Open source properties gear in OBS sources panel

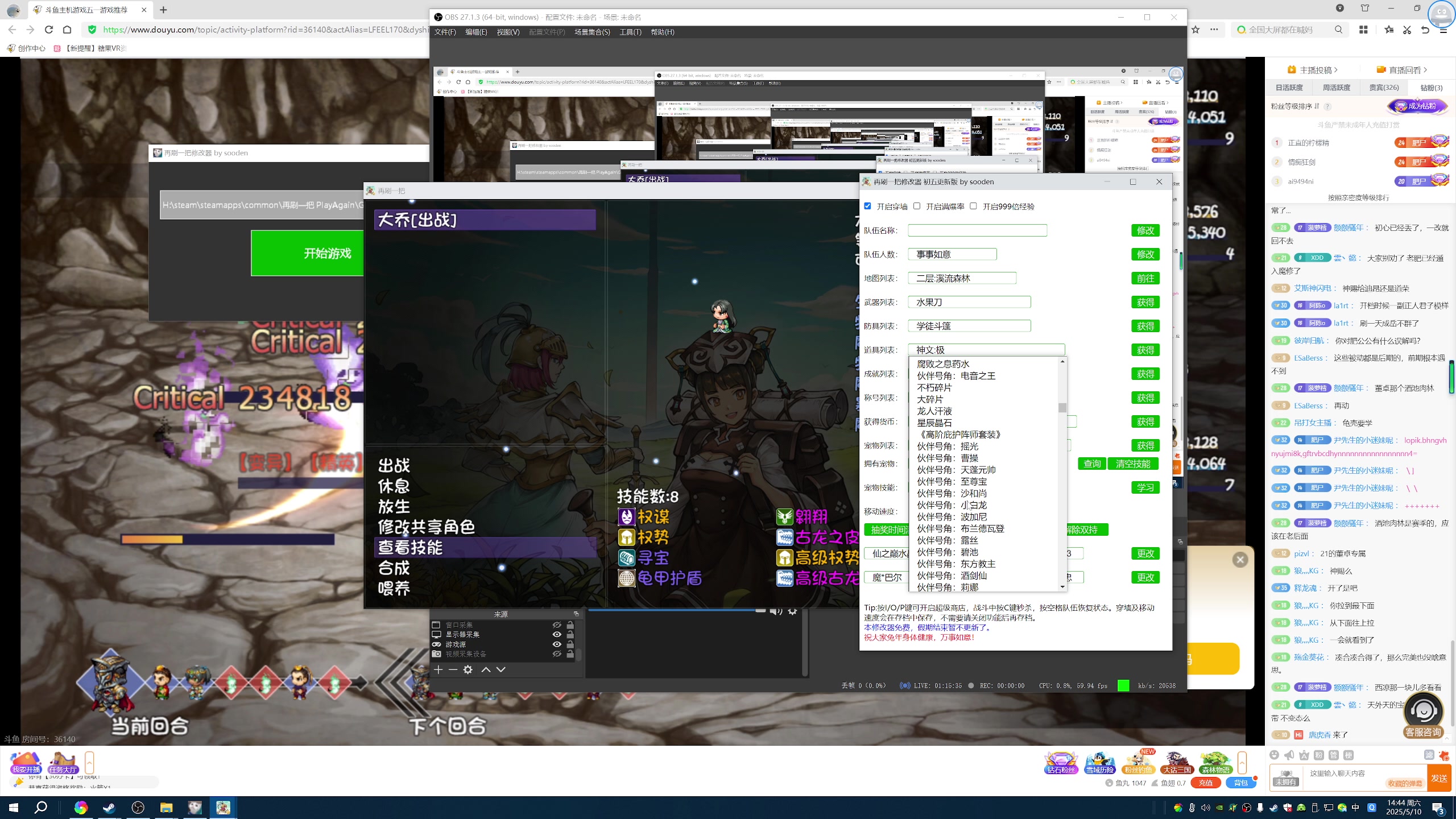468,669
